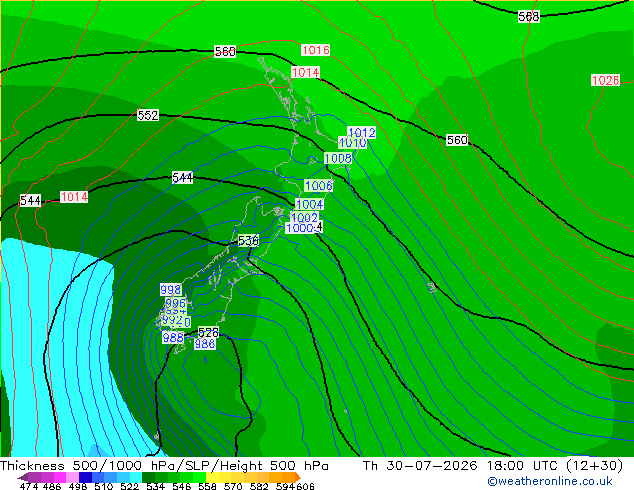
Task: Click the '510' legend scale value
Action: pos(104,486)
